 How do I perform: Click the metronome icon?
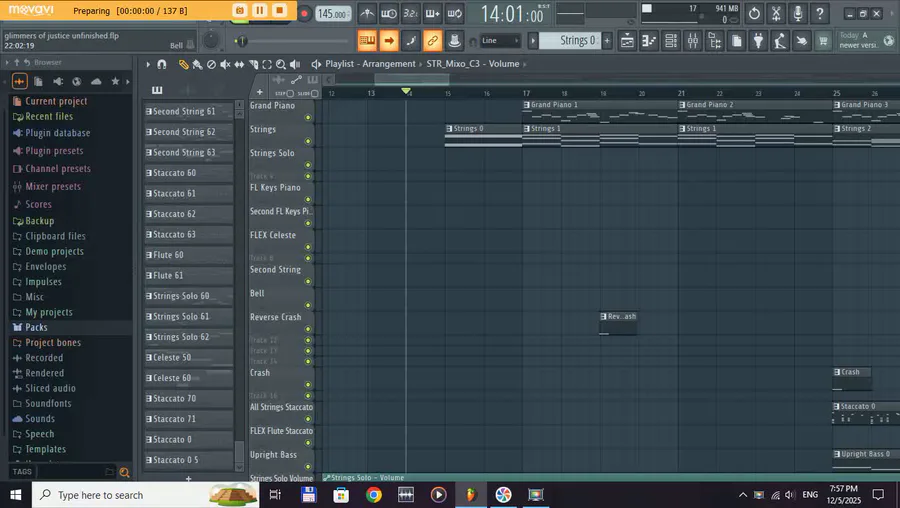367,13
